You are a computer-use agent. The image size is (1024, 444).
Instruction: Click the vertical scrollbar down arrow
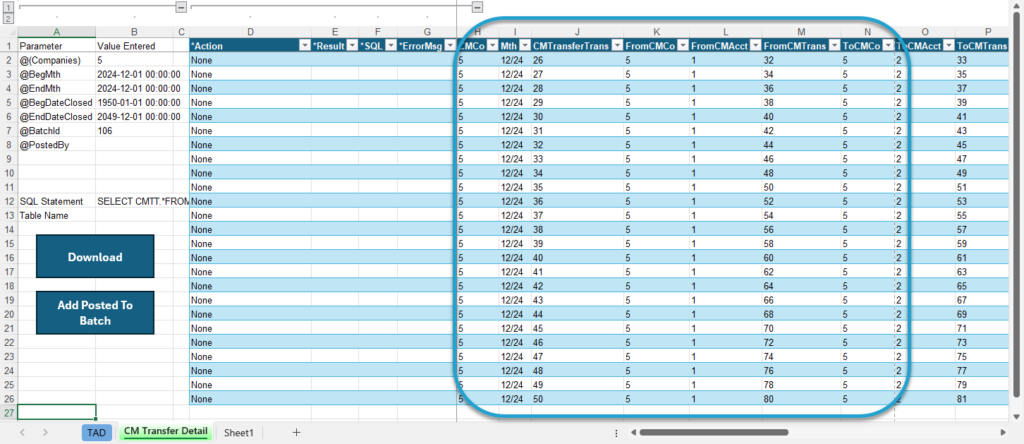(1016, 416)
